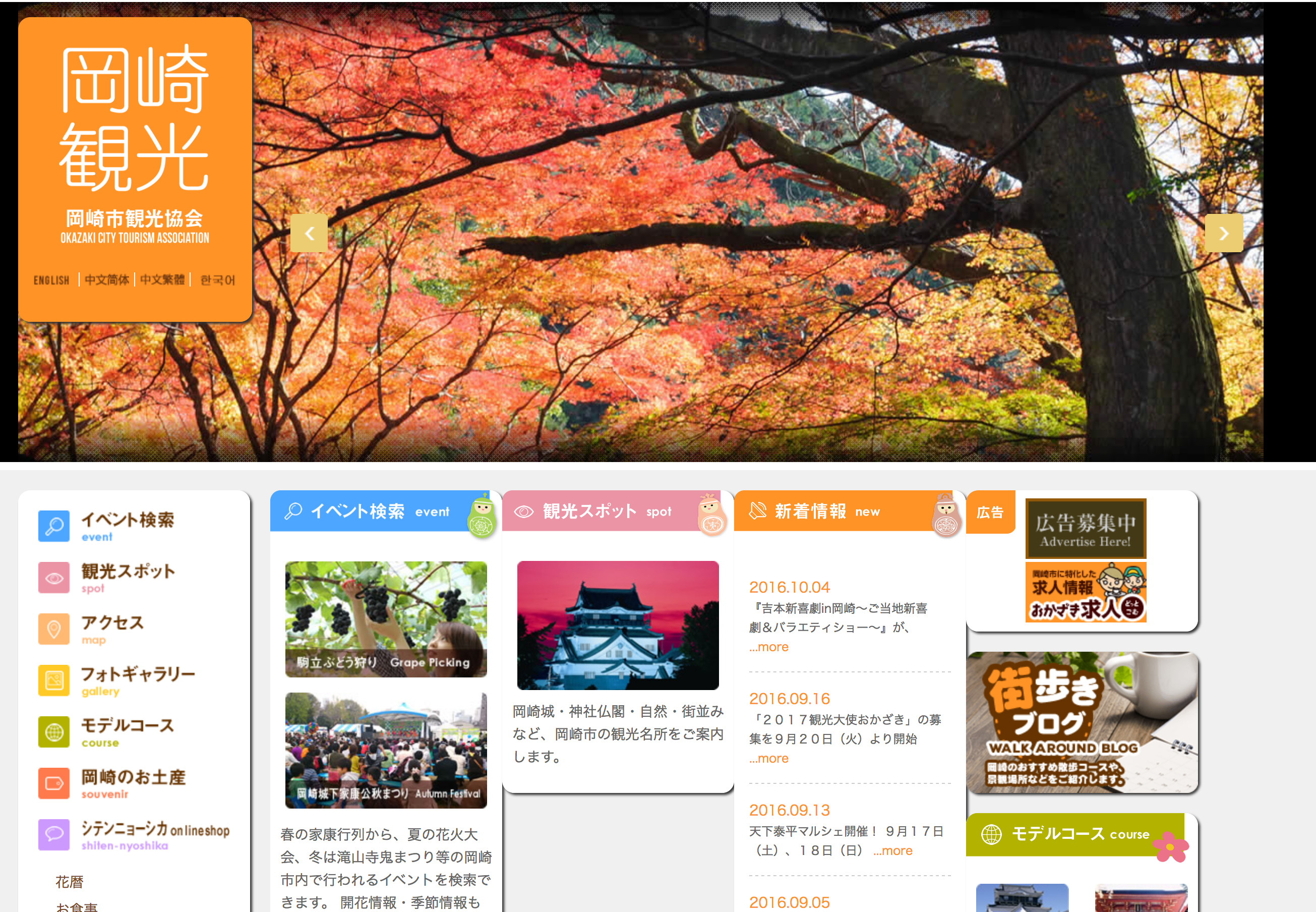Viewport: 1316px width, 912px height.
Task: Go to previous slideshow image
Action: [309, 233]
